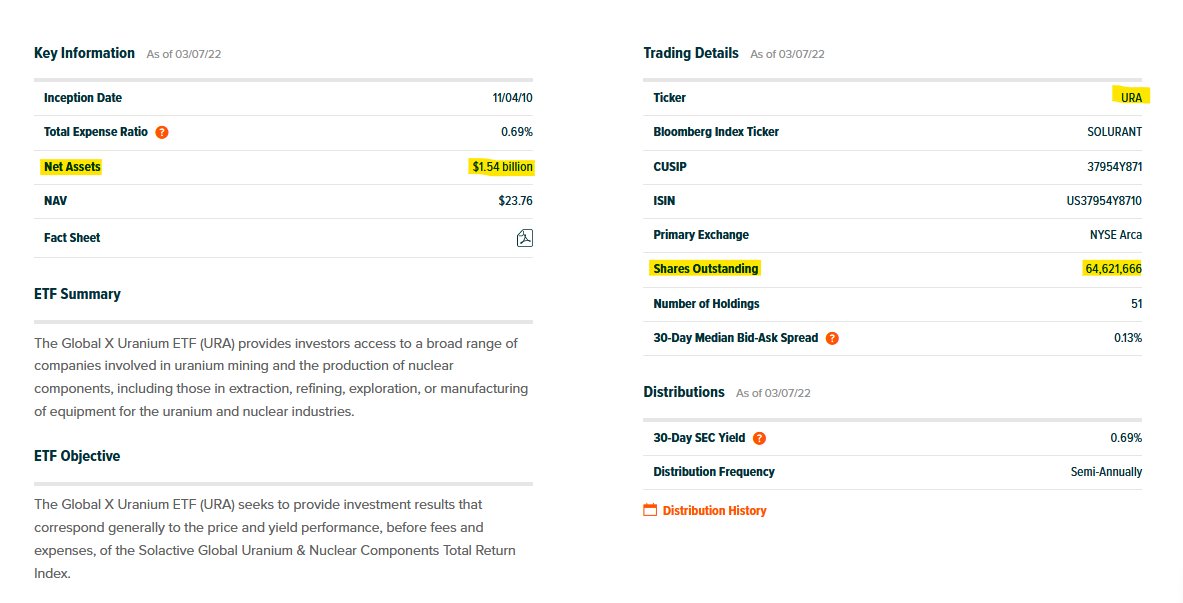Image resolution: width=1183 pixels, height=603 pixels.
Task: Click the US37954Y8710 ISIN value
Action: 1104,201
